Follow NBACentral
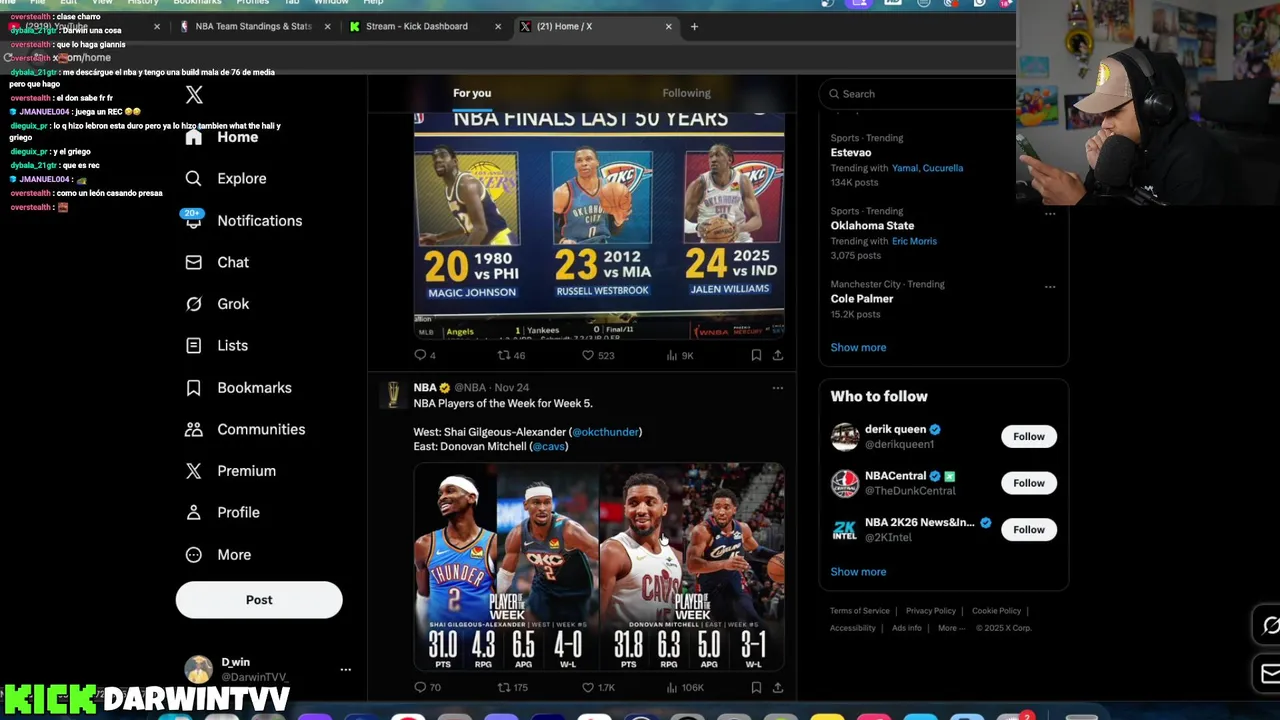Screen dimensions: 1280x720 [x=1028, y=483]
